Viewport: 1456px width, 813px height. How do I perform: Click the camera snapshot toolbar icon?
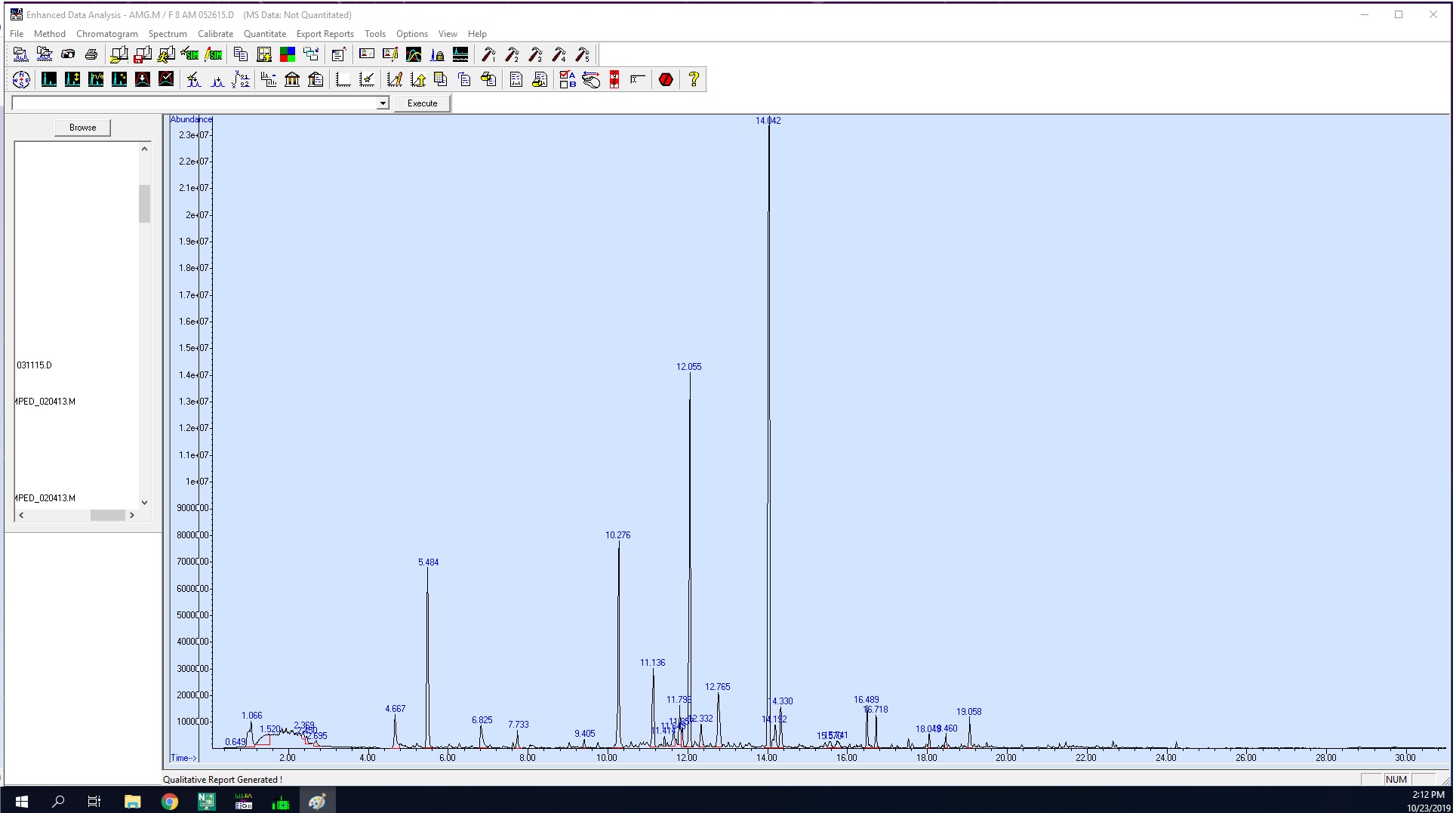tap(68, 54)
